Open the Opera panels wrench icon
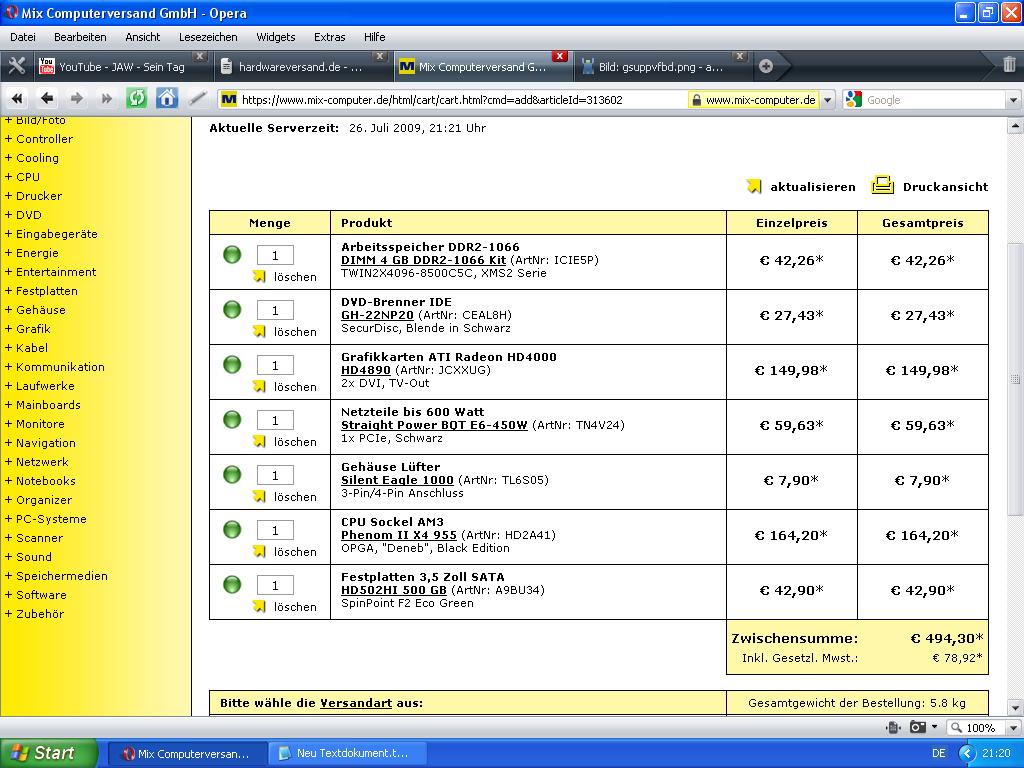The image size is (1024, 768). click(x=16, y=66)
